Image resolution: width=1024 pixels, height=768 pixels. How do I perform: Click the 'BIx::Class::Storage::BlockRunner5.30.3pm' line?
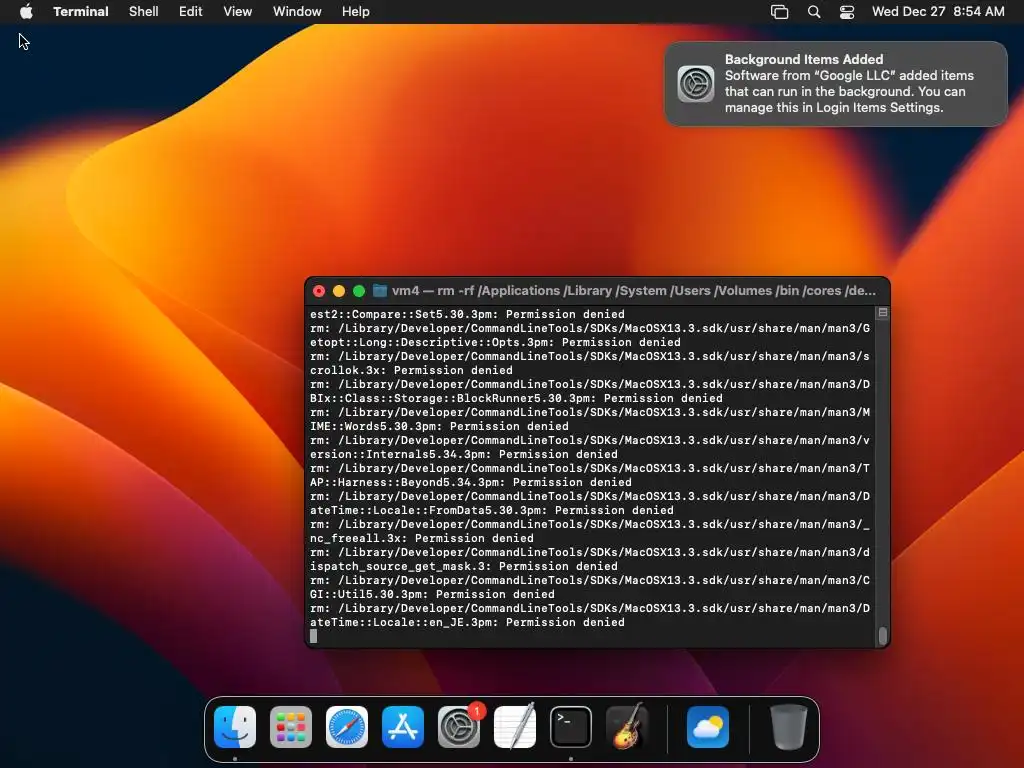point(517,398)
